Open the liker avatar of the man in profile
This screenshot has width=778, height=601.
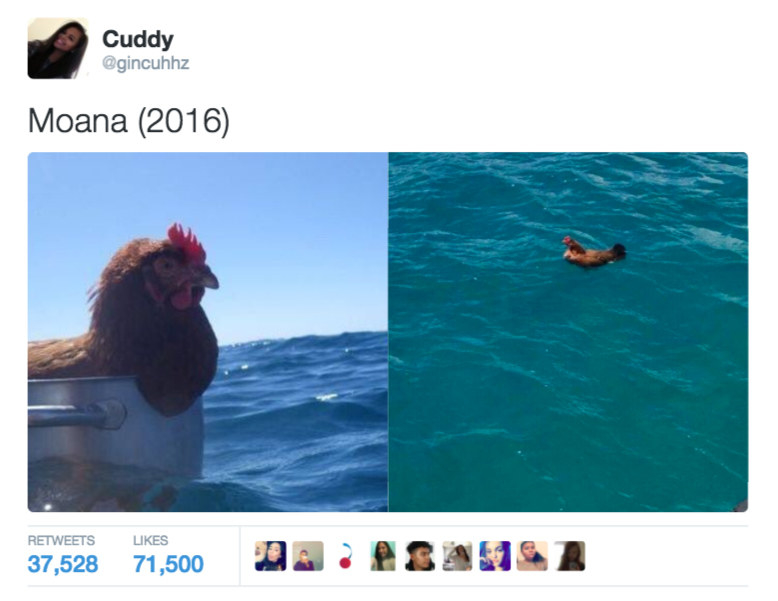(x=420, y=556)
